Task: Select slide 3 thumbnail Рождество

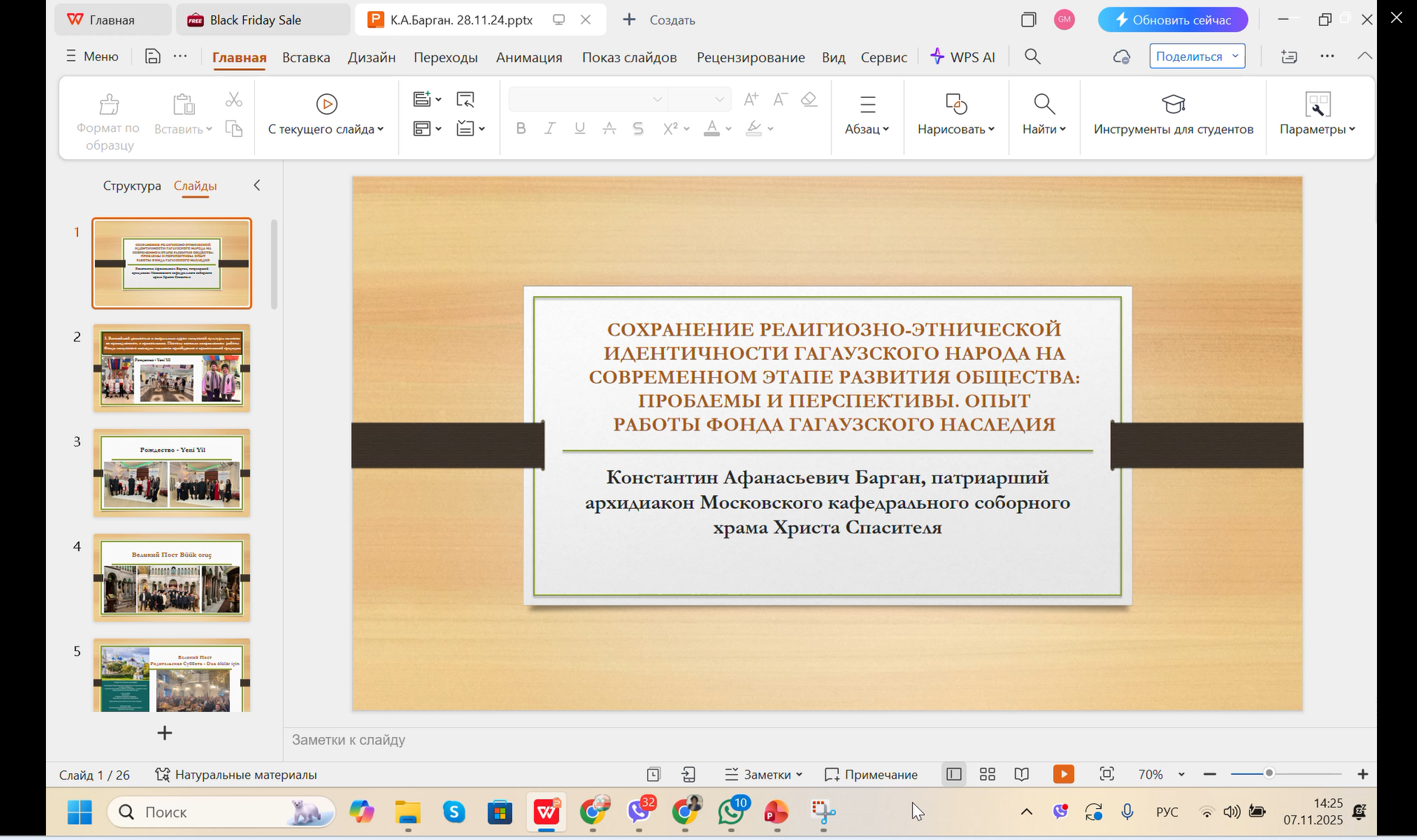Action: coord(171,473)
